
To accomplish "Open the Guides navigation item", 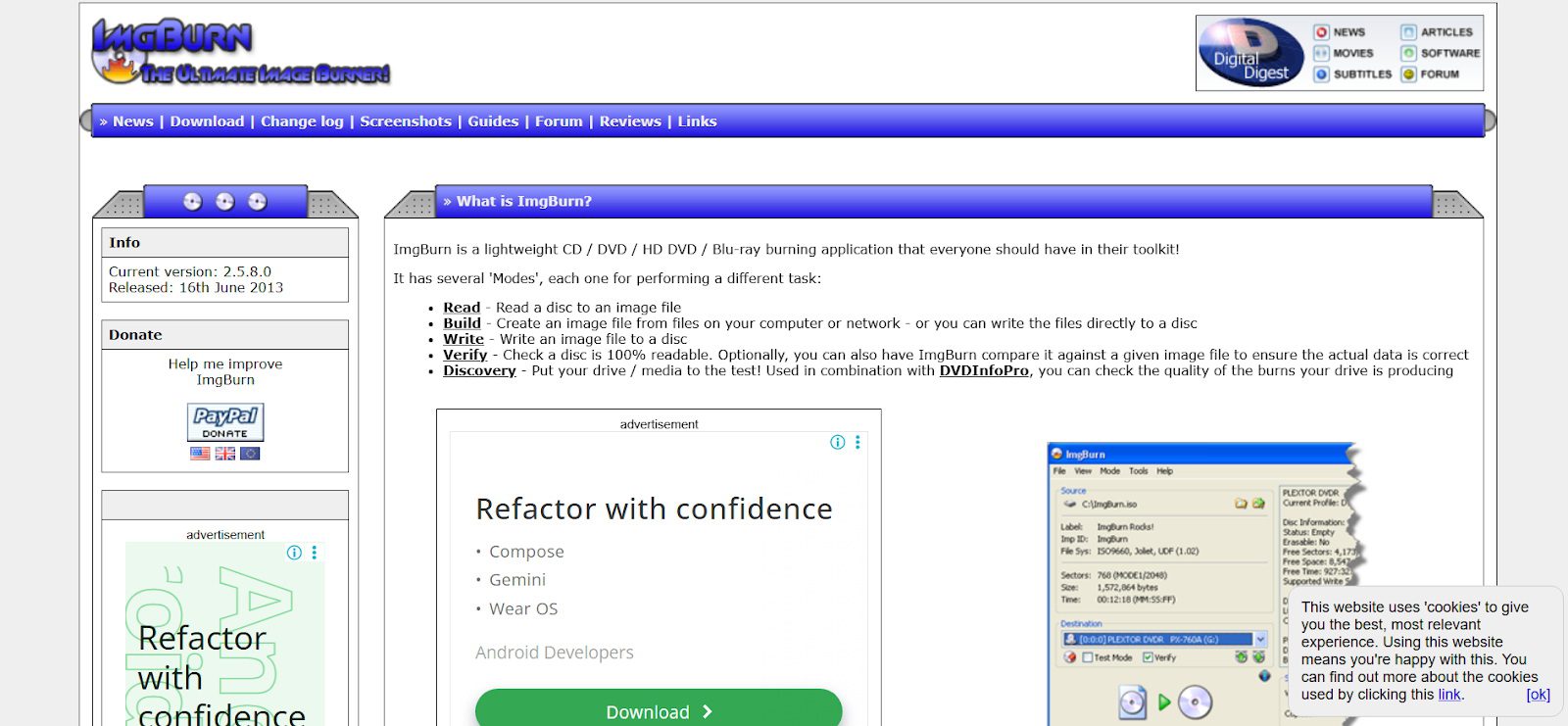I will pyautogui.click(x=493, y=121).
